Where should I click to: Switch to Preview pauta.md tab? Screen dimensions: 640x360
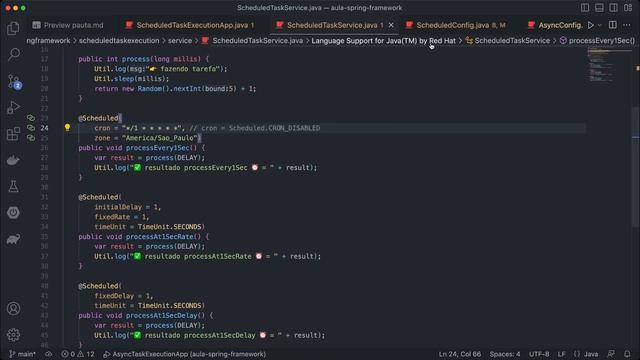click(x=68, y=25)
